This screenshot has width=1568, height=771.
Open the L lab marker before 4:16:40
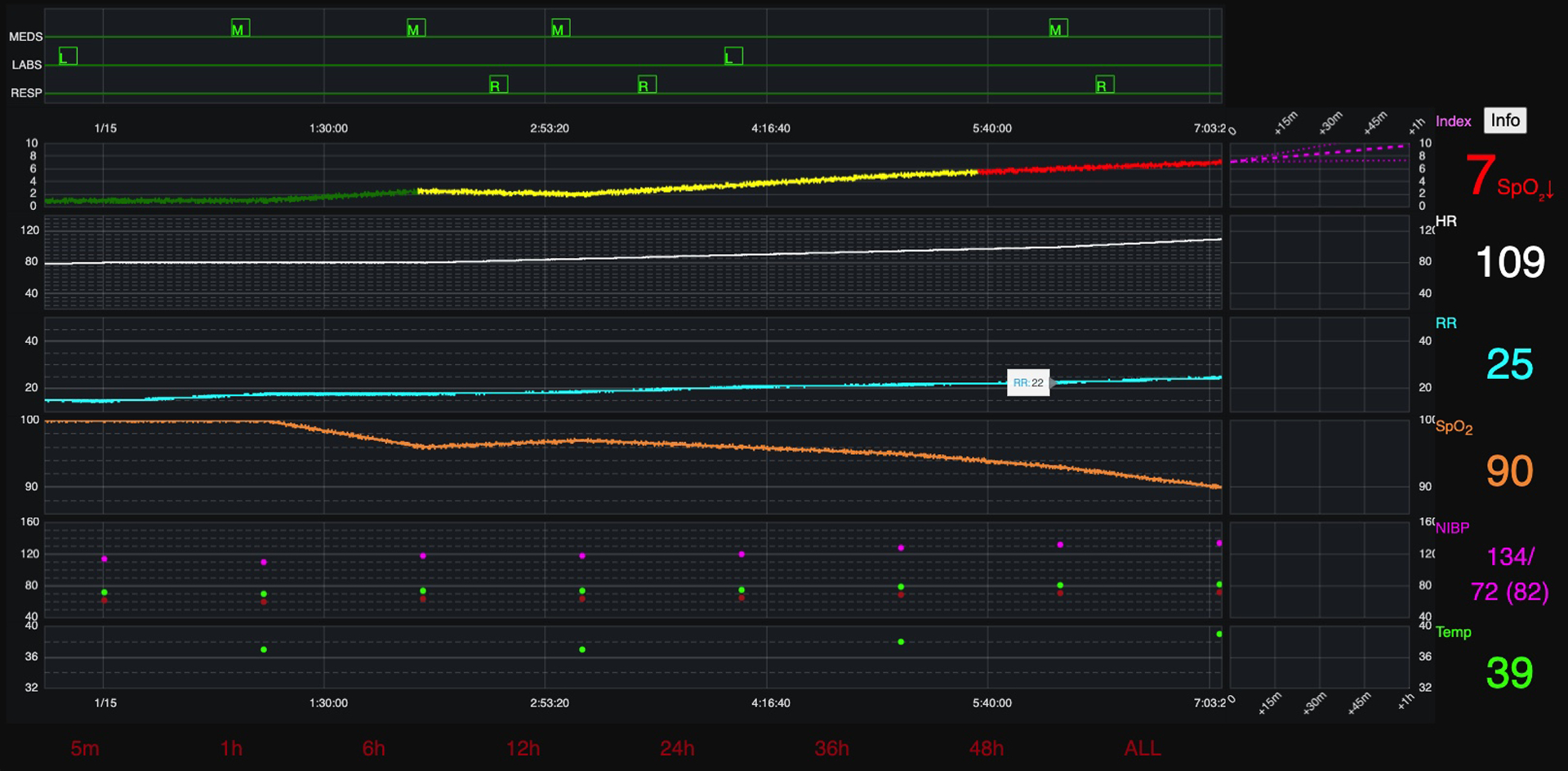click(733, 56)
